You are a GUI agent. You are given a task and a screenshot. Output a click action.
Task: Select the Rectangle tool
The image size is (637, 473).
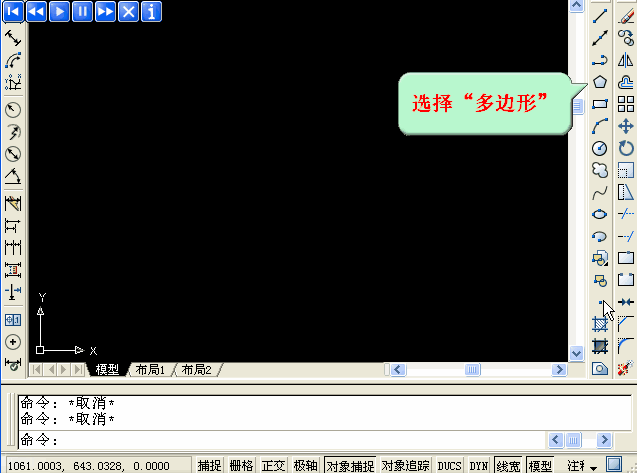coord(600,104)
